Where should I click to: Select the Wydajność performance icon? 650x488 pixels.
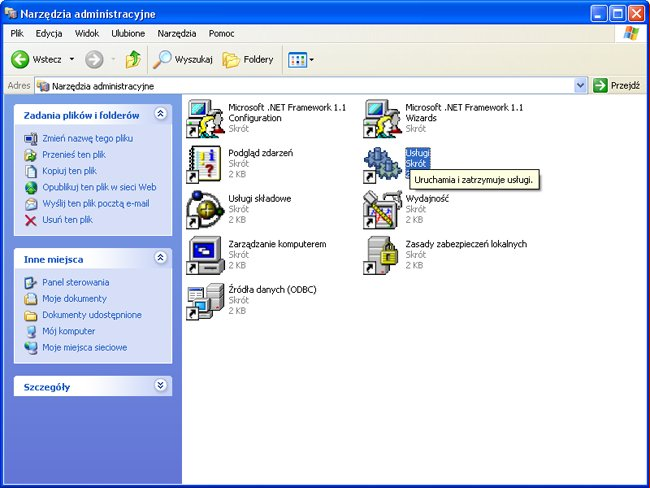click(x=382, y=210)
